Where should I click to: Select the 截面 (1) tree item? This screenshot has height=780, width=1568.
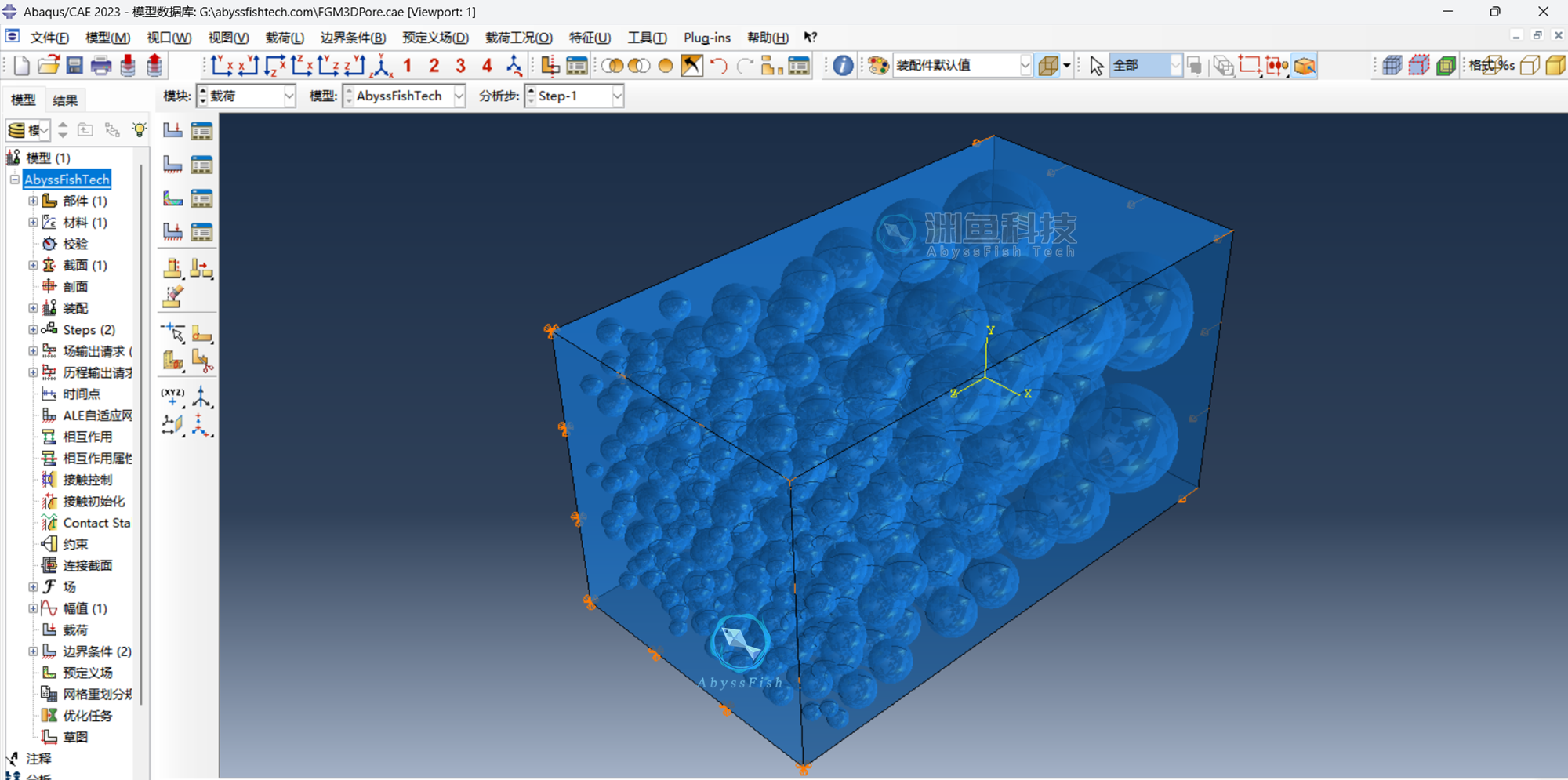pos(85,265)
